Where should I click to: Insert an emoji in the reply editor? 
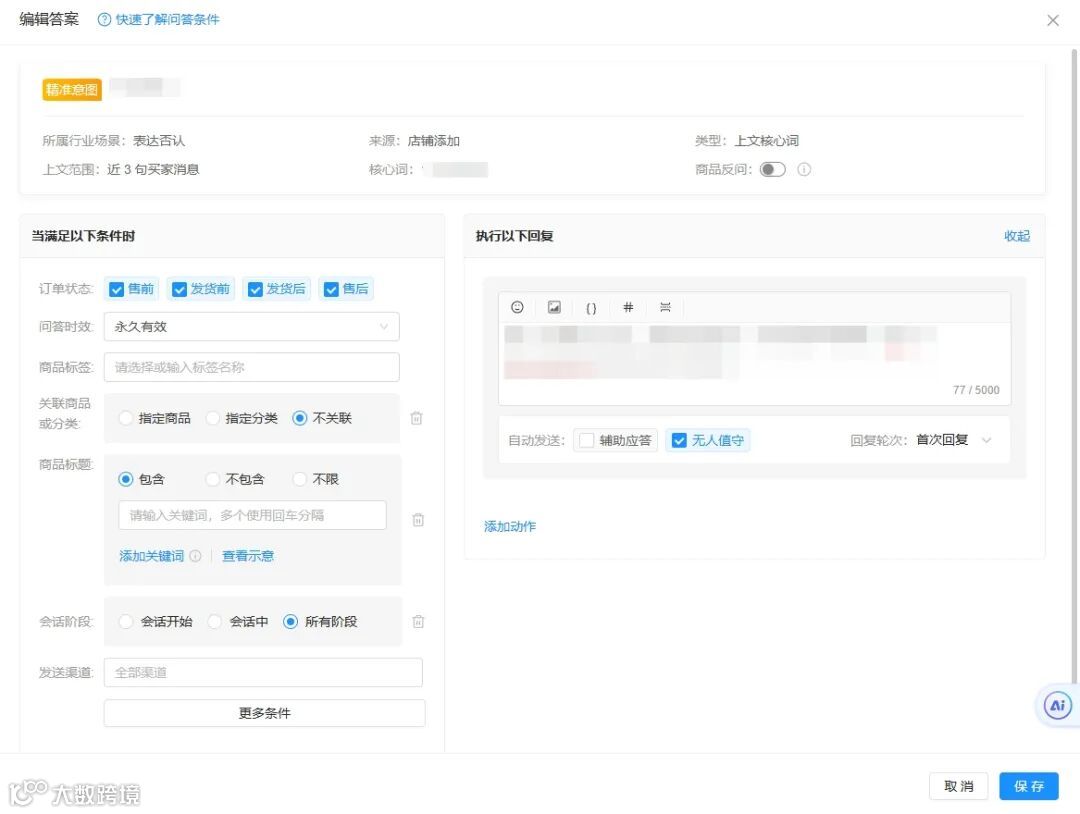[517, 307]
